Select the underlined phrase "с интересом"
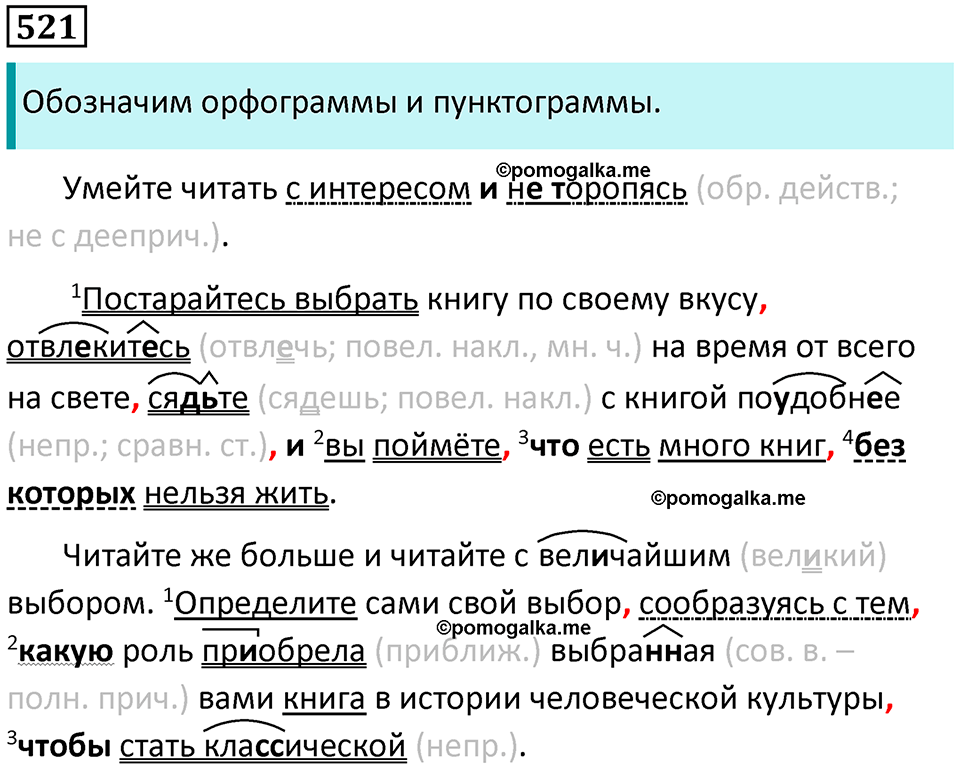The height and width of the screenshot is (769, 960). pyautogui.click(x=378, y=190)
